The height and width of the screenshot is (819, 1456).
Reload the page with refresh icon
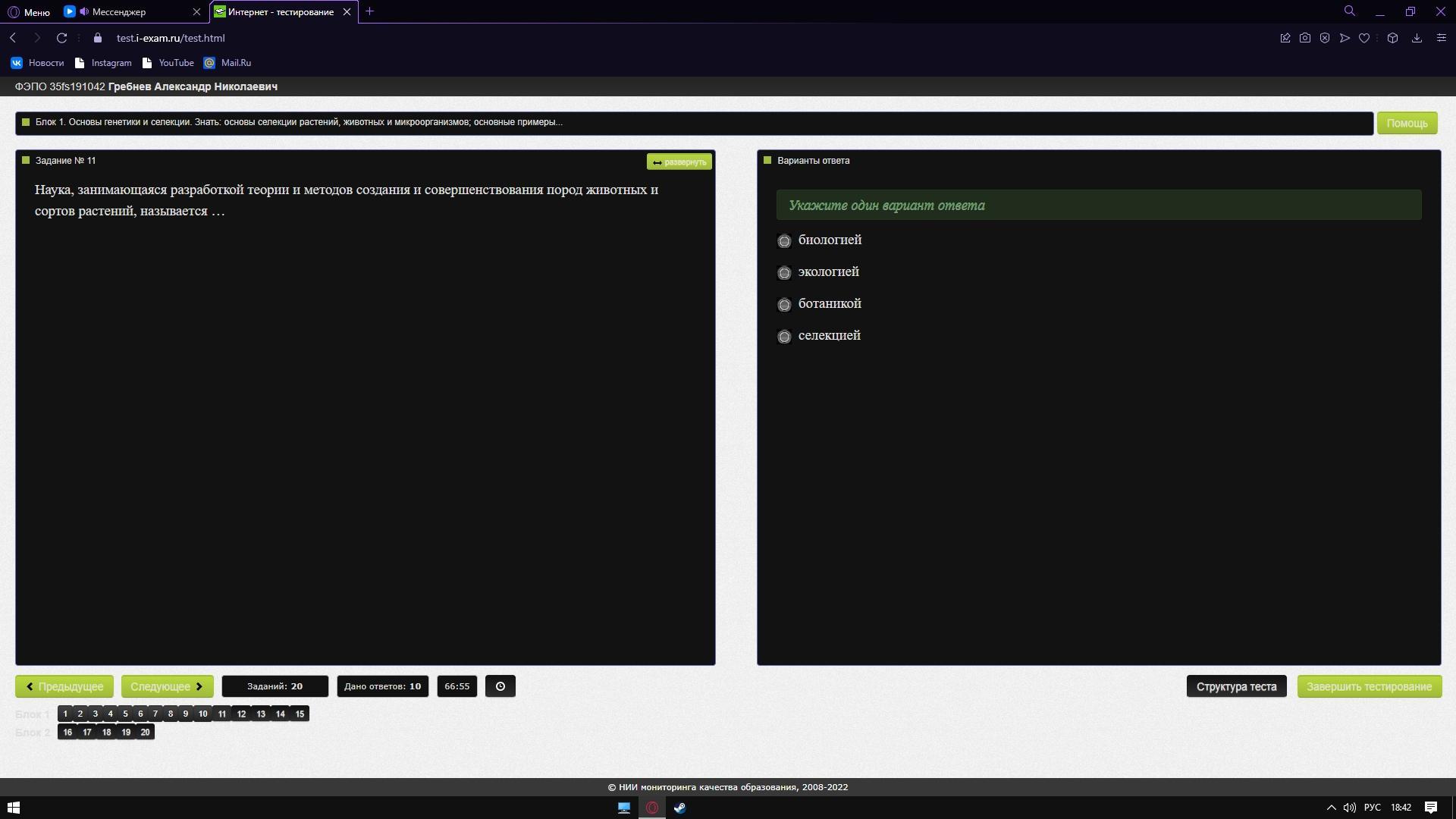(62, 38)
